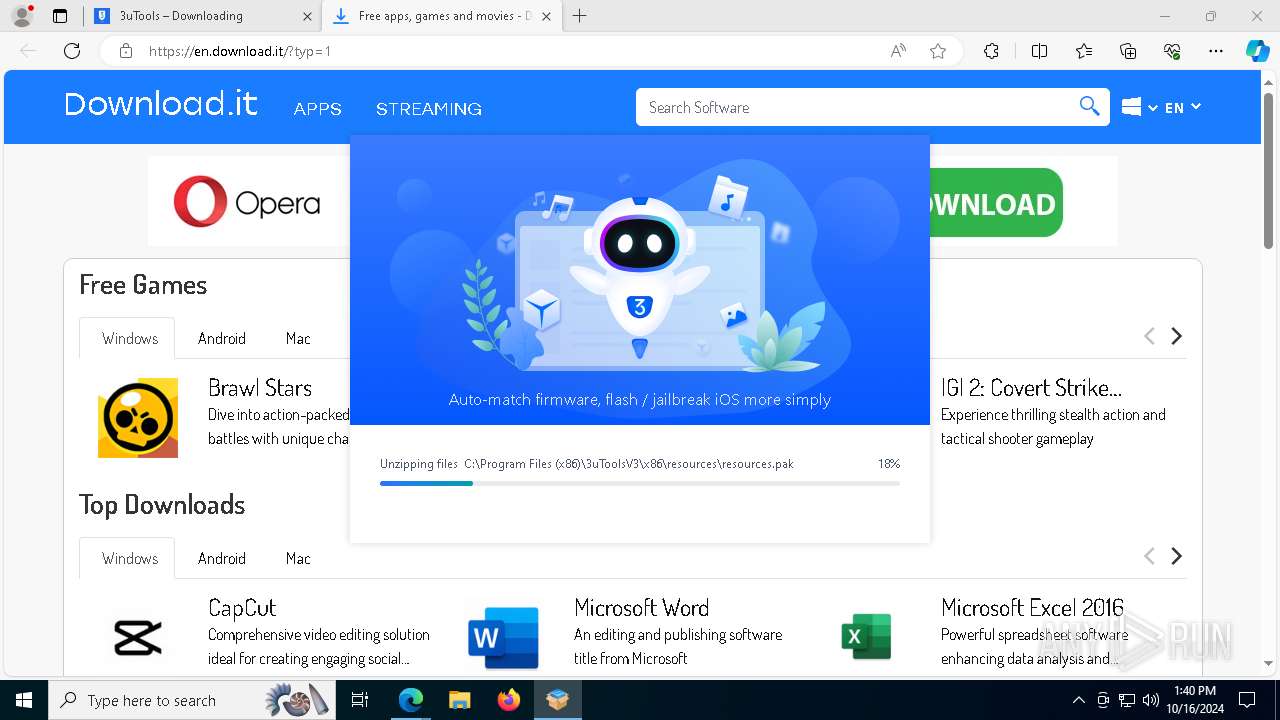Open a new browser tab
The width and height of the screenshot is (1280, 720).
(579, 16)
